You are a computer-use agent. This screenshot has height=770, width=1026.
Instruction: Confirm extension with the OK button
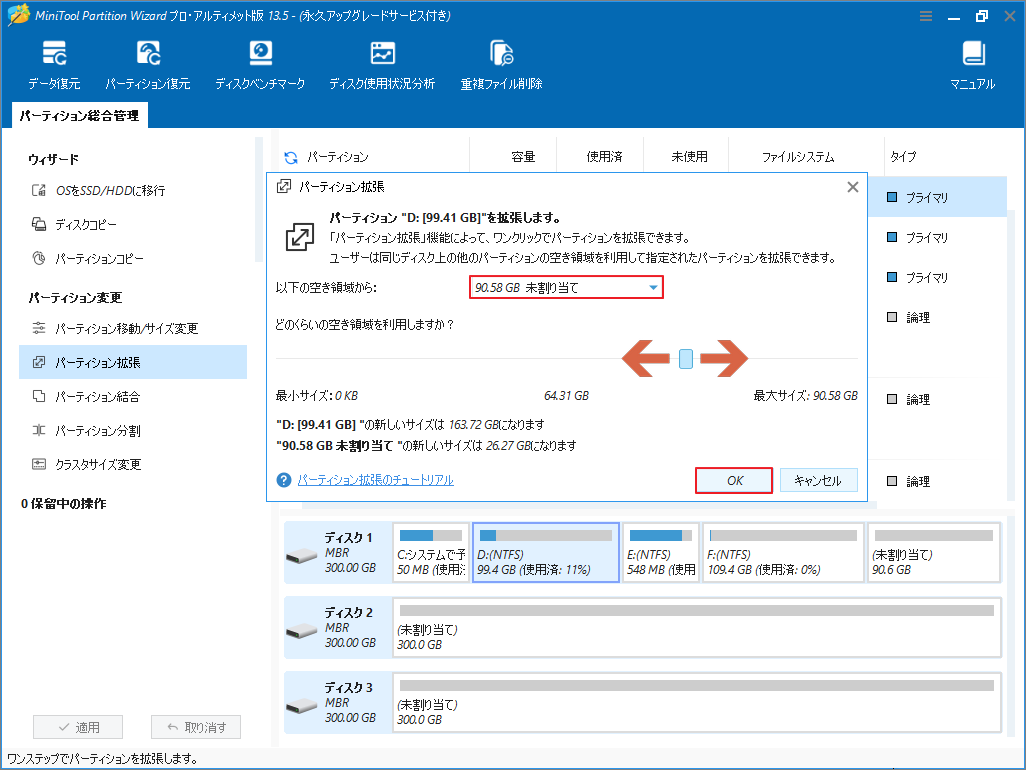(733, 480)
